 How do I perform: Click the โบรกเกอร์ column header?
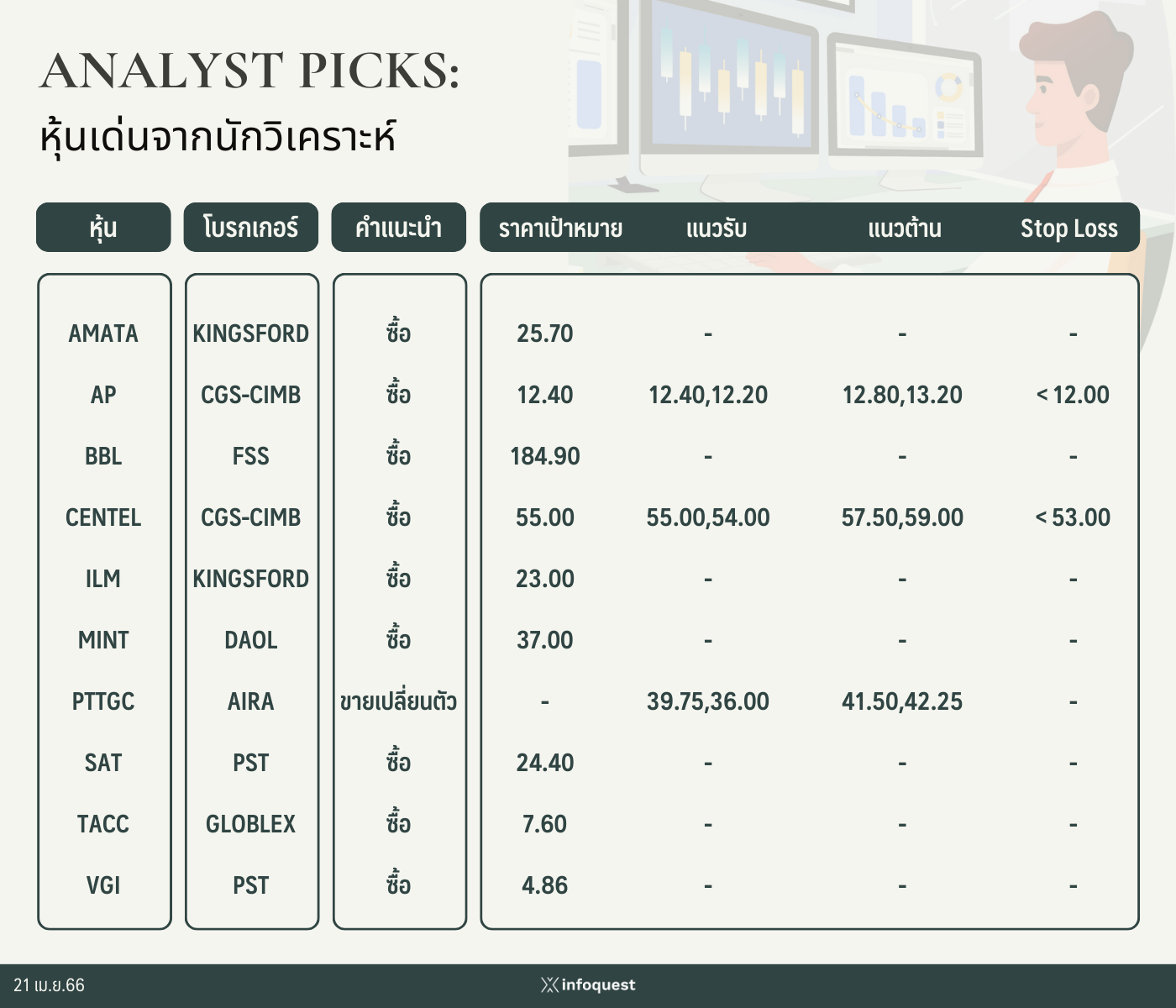coord(251,227)
